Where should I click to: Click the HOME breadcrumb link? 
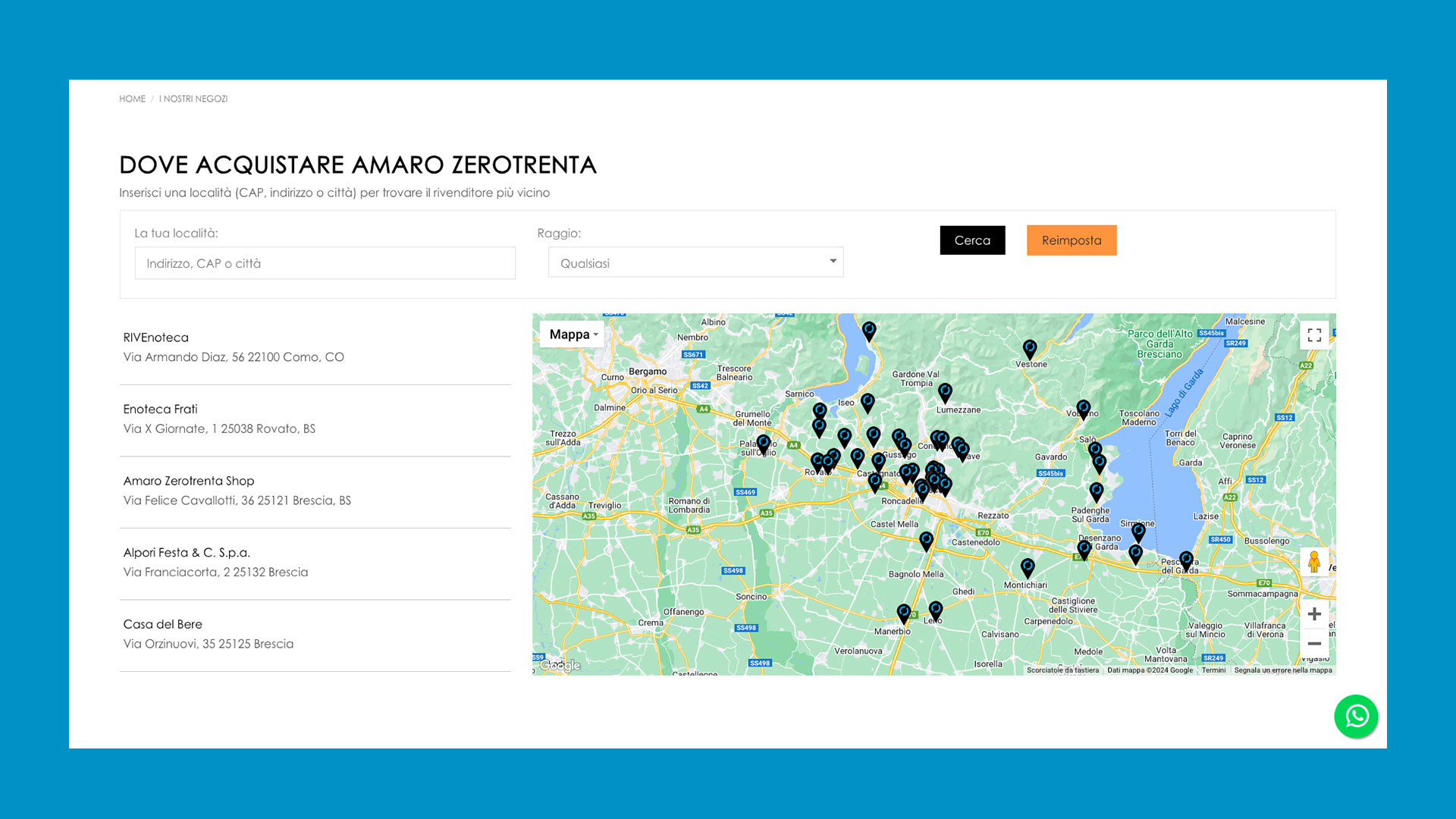click(132, 99)
